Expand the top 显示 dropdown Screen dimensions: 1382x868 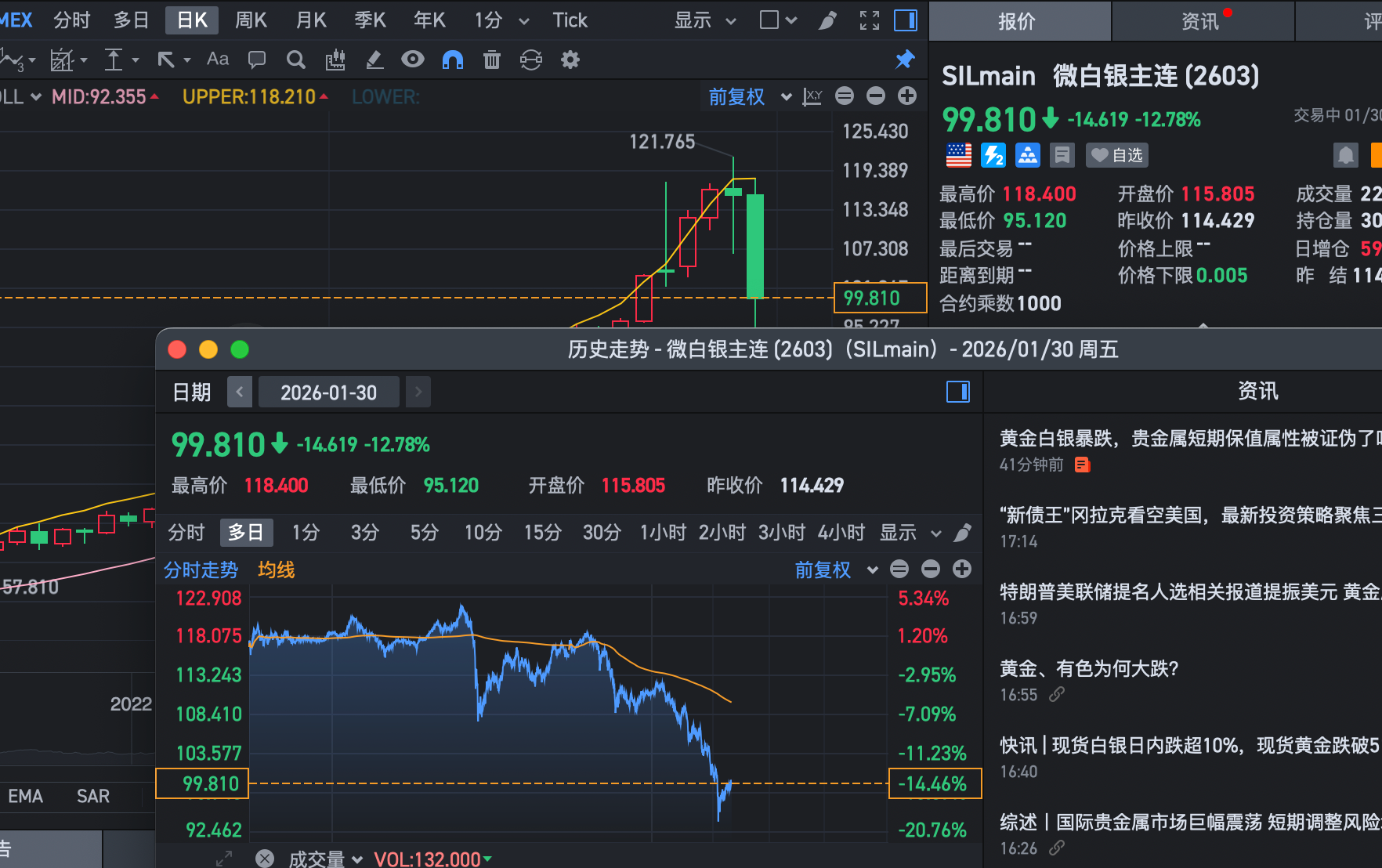coord(705,20)
